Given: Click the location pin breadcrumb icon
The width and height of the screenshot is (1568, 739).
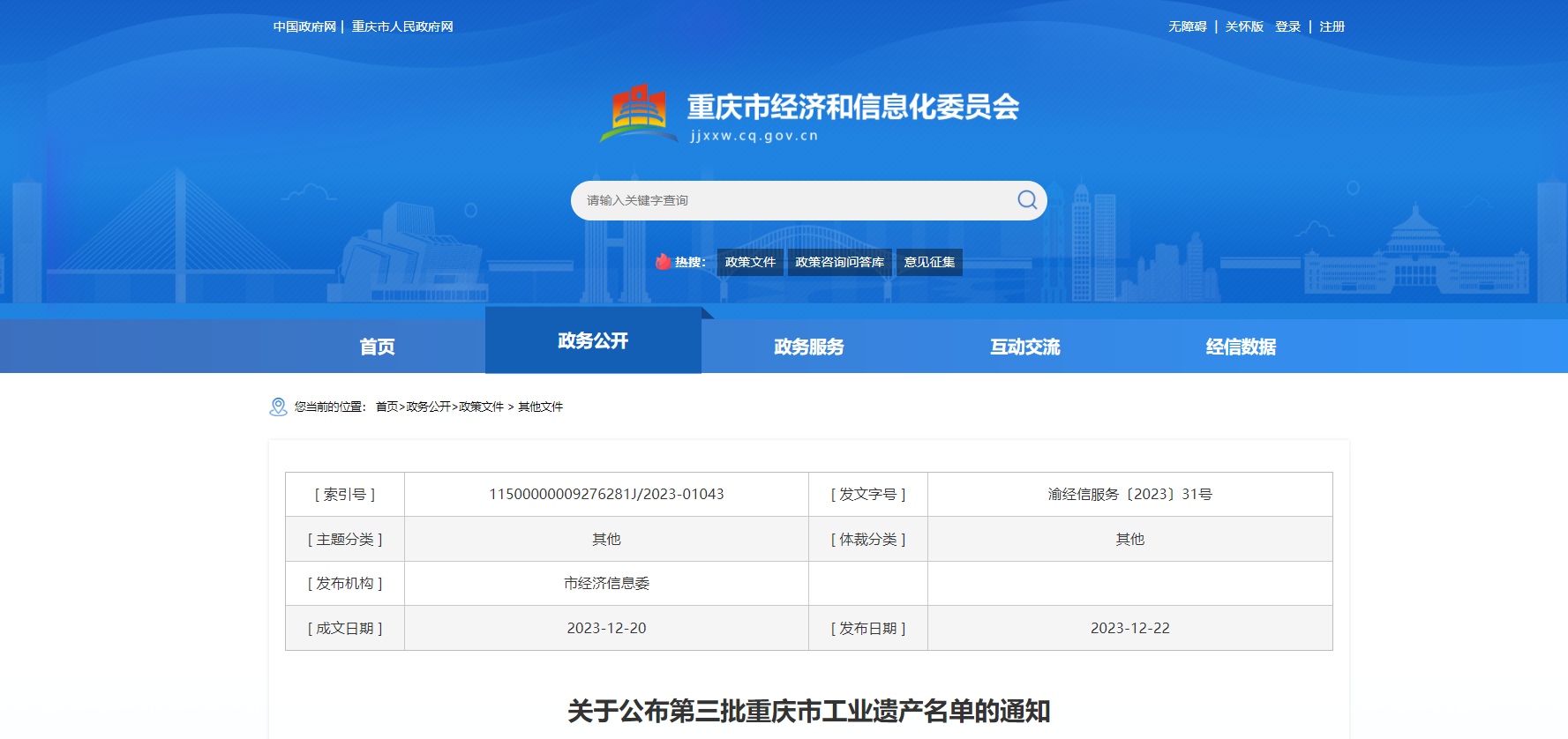Looking at the screenshot, I should pos(278,407).
